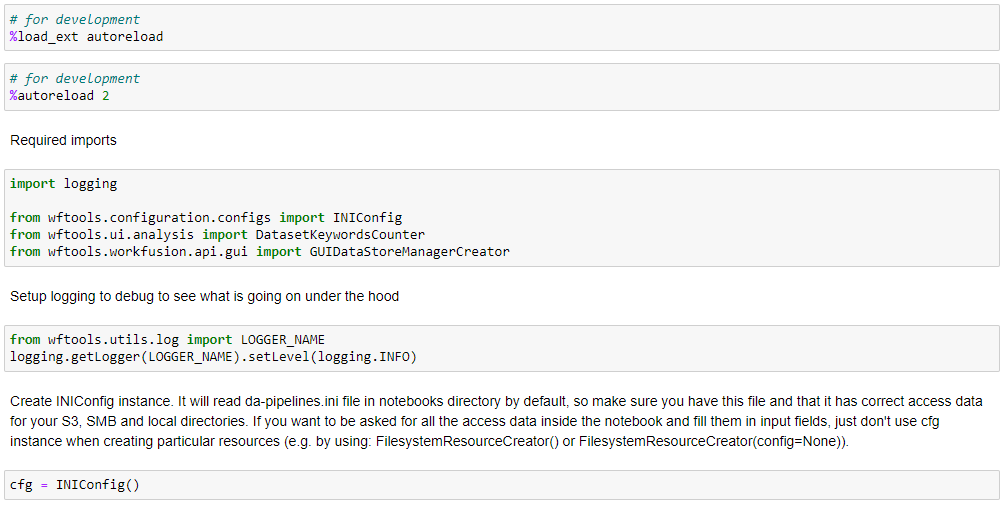The width and height of the screenshot is (1008, 505).
Task: Click the %load_ext autoreload code cell
Action: 501,28
